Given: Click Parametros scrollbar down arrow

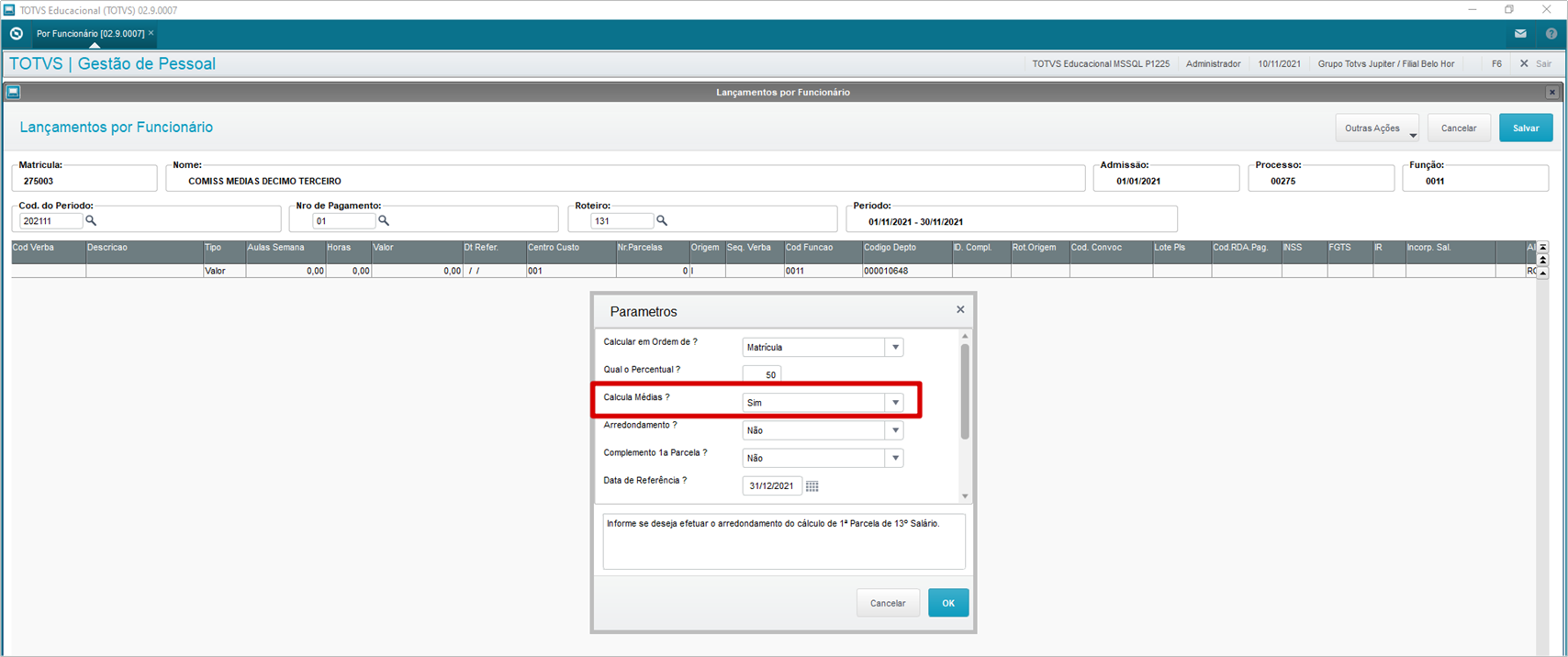Looking at the screenshot, I should [965, 496].
